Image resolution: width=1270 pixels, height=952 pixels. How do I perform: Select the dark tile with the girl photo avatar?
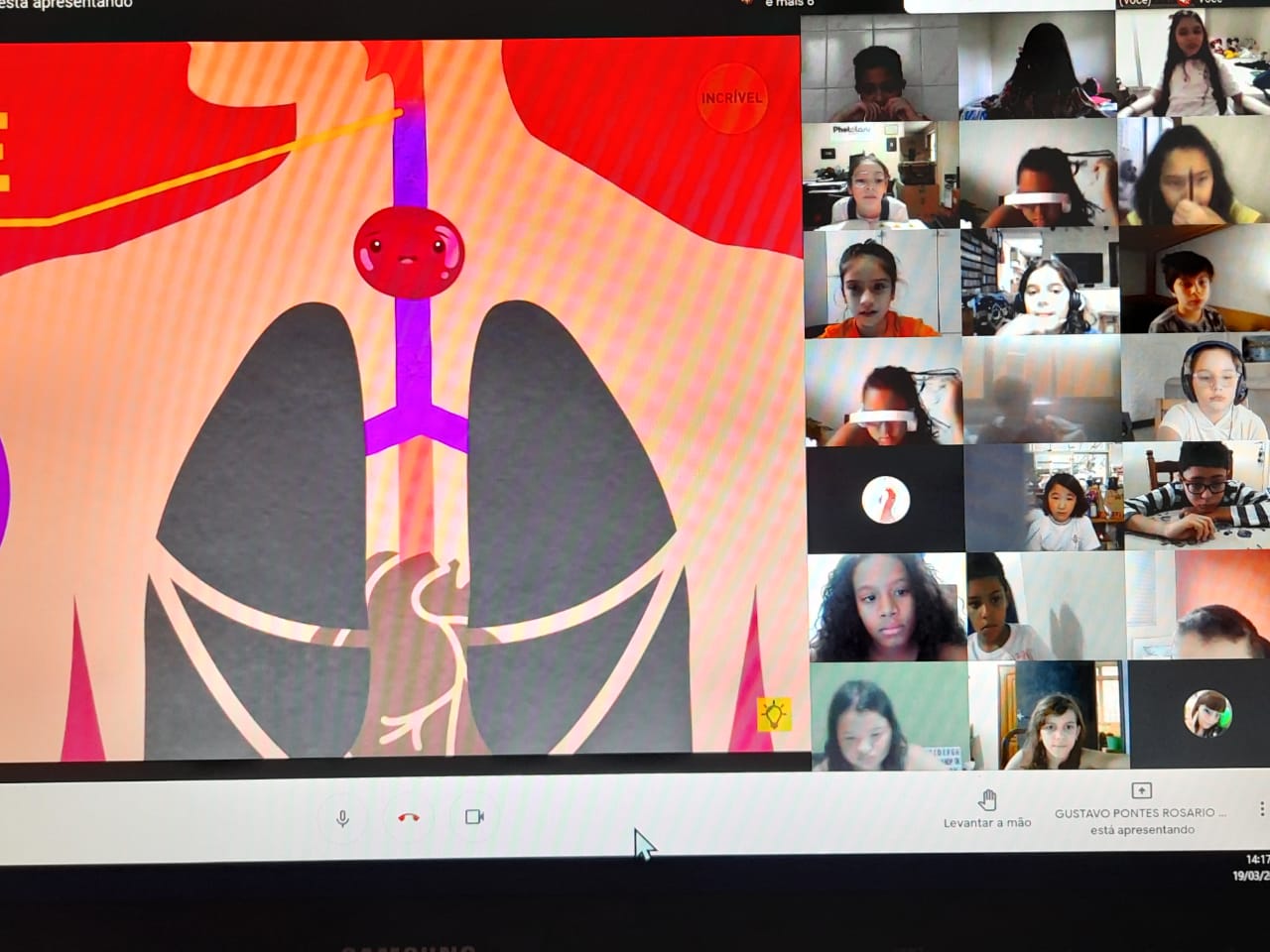(x=1200, y=713)
